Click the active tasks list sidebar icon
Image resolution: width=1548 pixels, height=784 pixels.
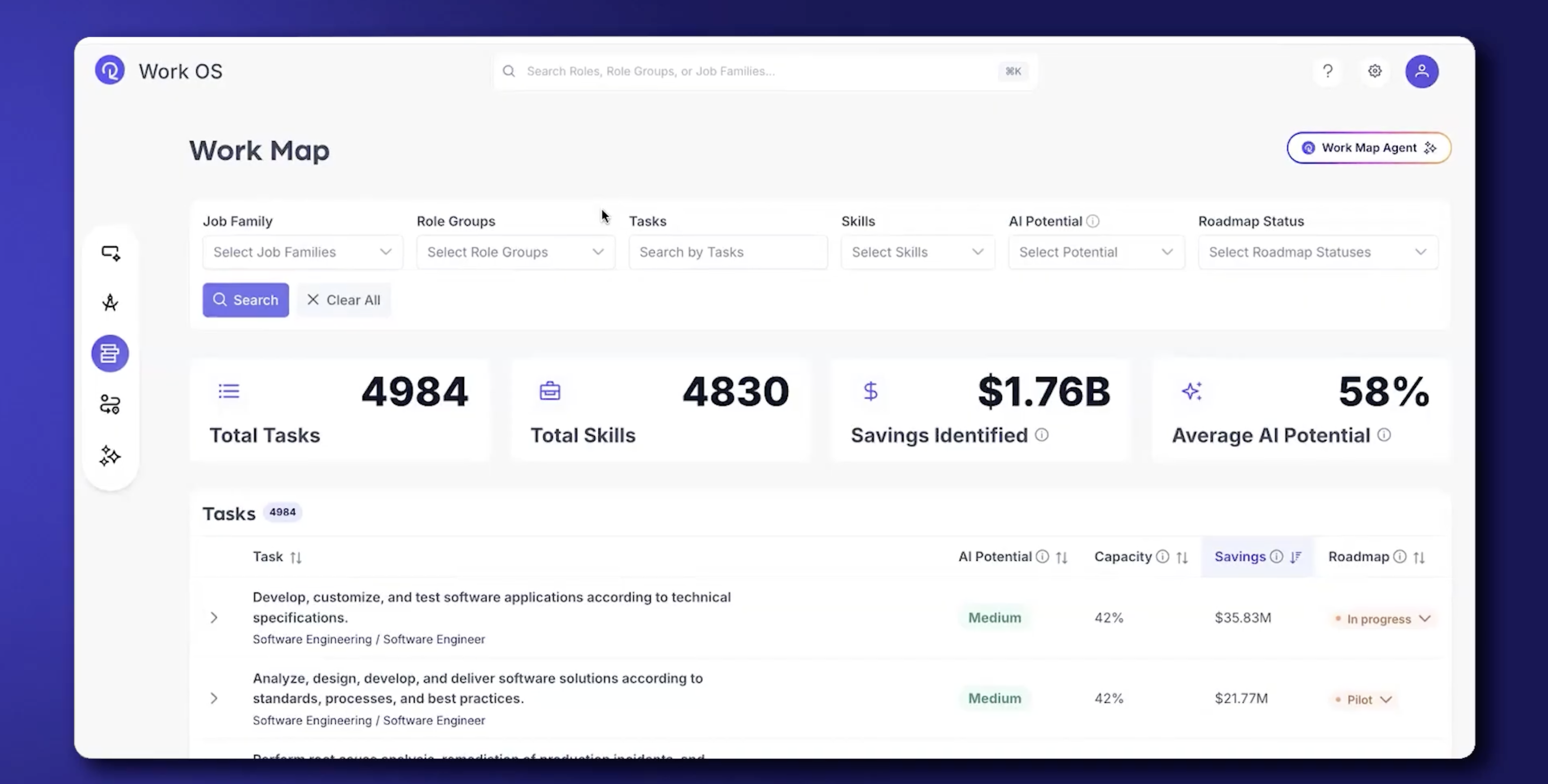coord(110,353)
